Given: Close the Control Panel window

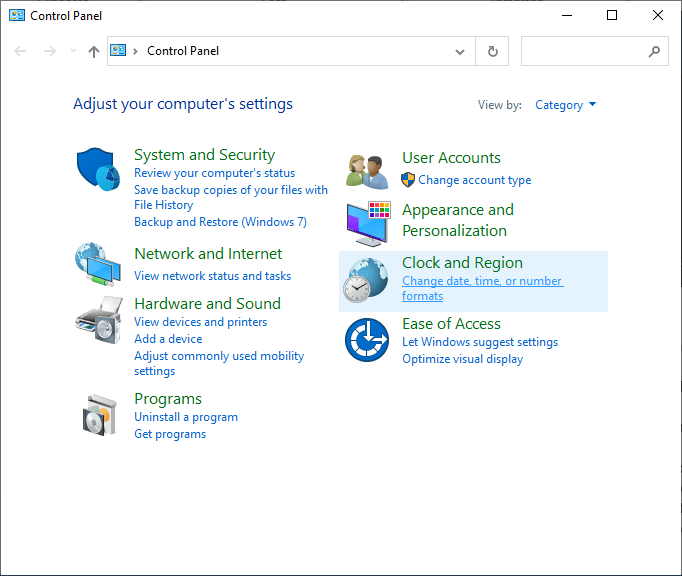Looking at the screenshot, I should [658, 16].
